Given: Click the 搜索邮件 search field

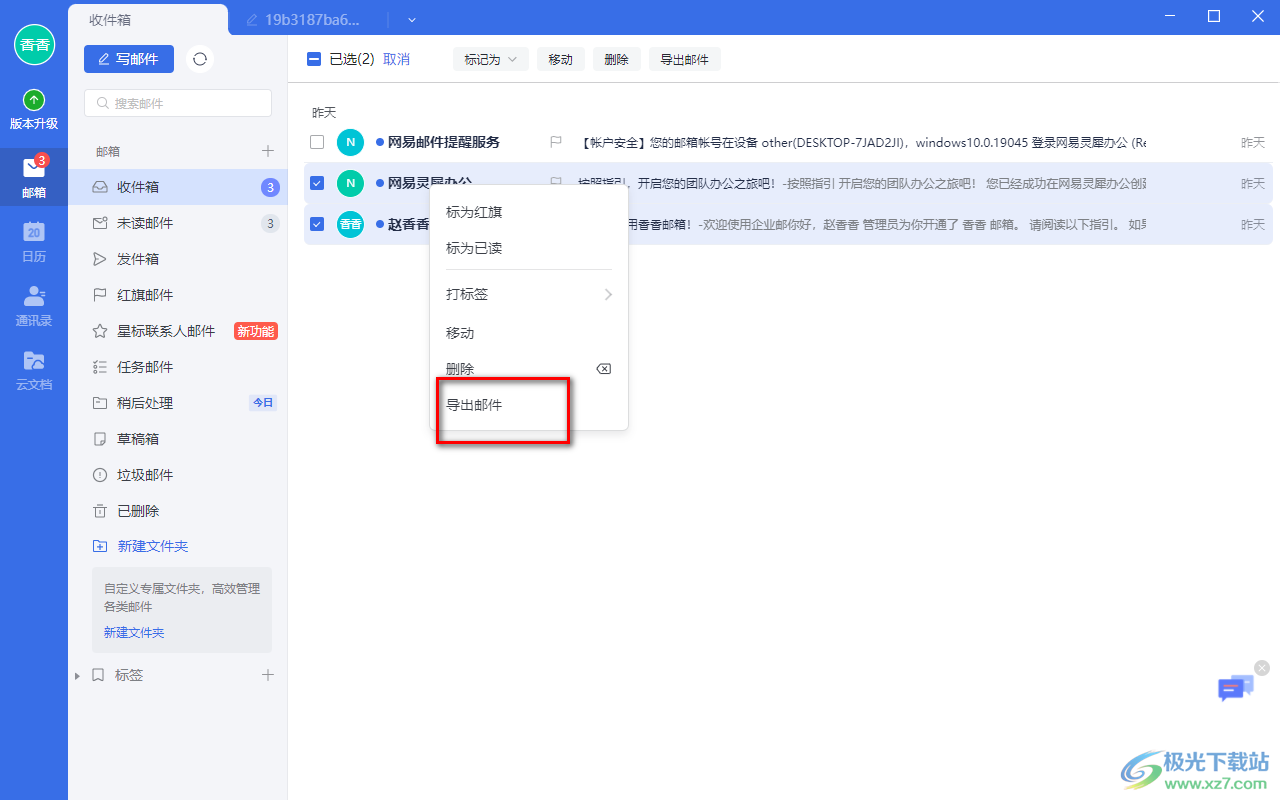Looking at the screenshot, I should pos(178,103).
